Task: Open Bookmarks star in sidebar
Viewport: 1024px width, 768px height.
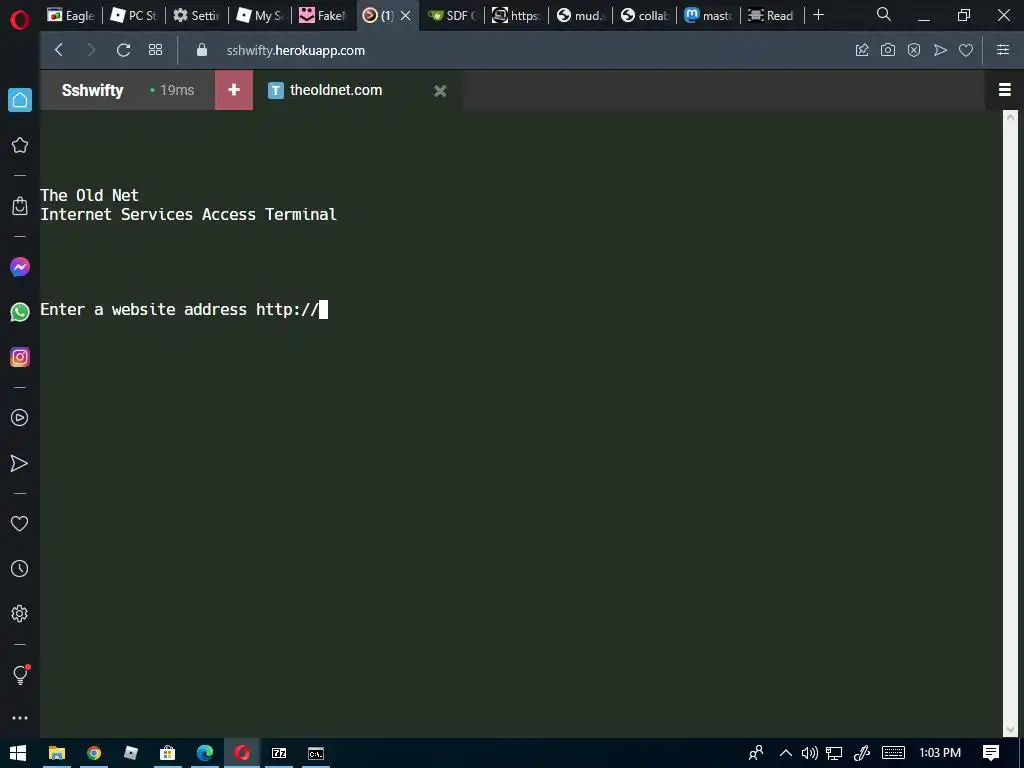Action: 20,145
